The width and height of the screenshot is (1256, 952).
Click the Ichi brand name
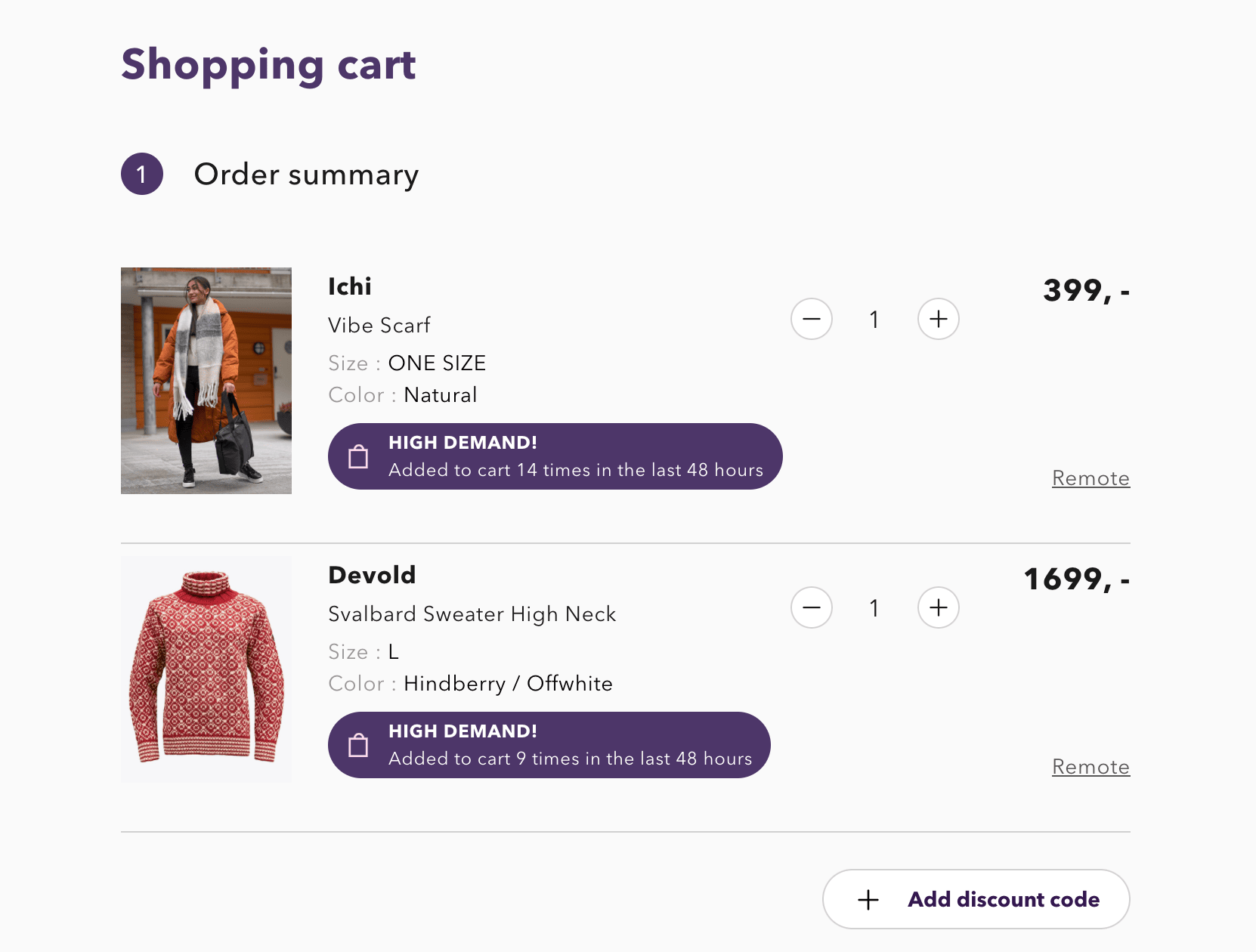[x=350, y=286]
